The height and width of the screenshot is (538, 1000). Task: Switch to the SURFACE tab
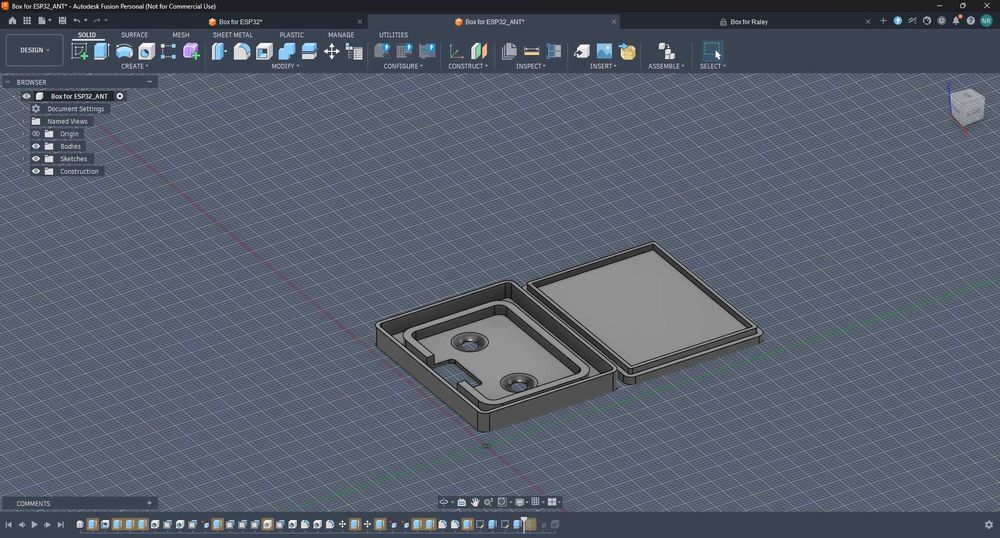tap(135, 35)
